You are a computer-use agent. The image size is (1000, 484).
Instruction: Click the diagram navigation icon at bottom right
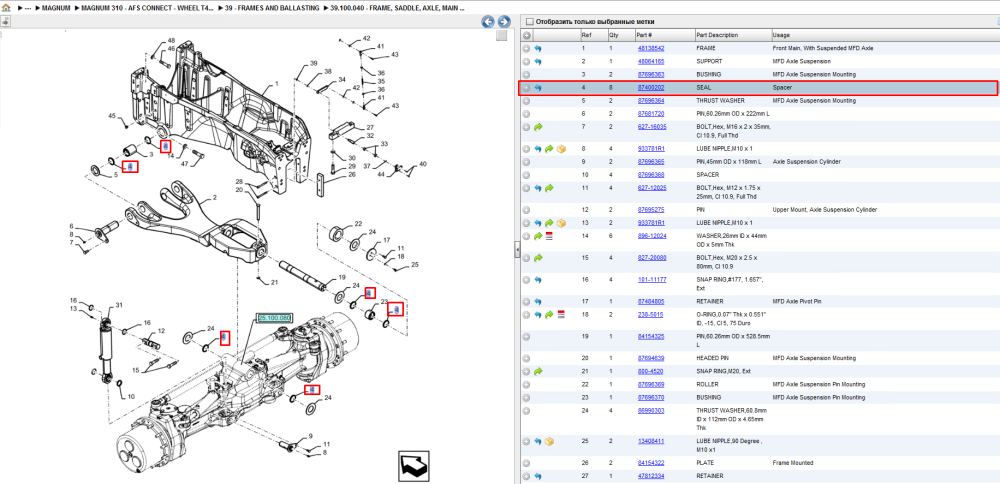click(x=412, y=466)
